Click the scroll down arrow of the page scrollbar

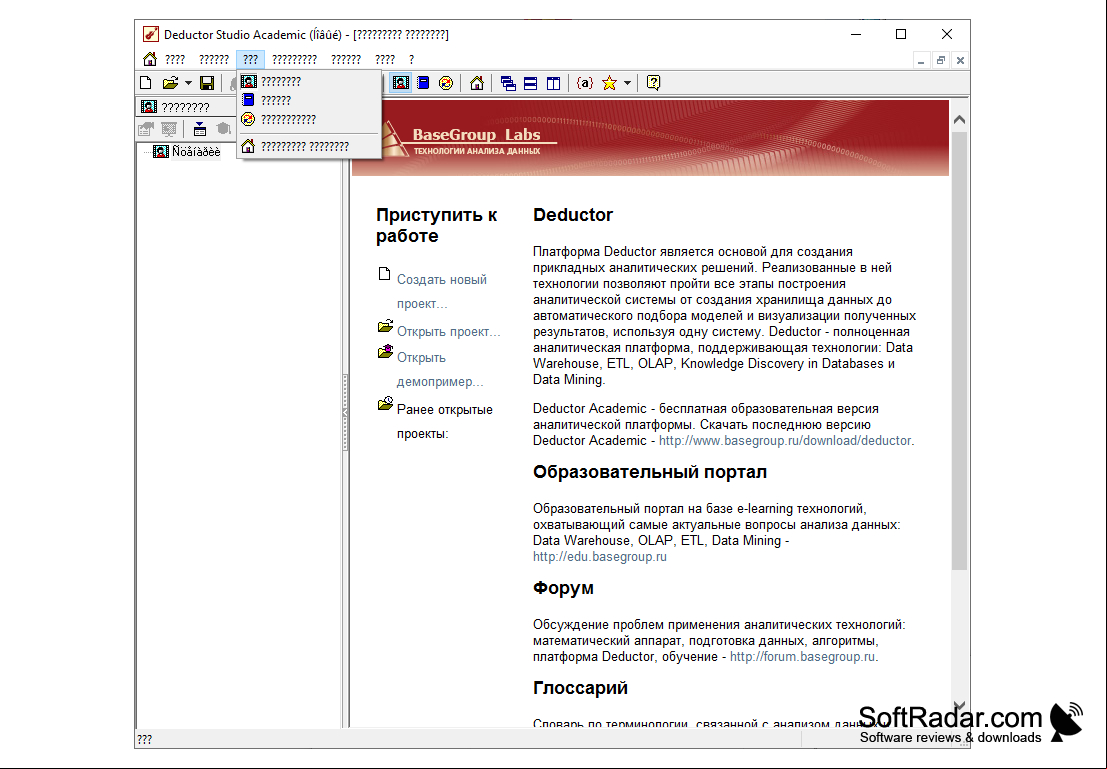click(959, 705)
